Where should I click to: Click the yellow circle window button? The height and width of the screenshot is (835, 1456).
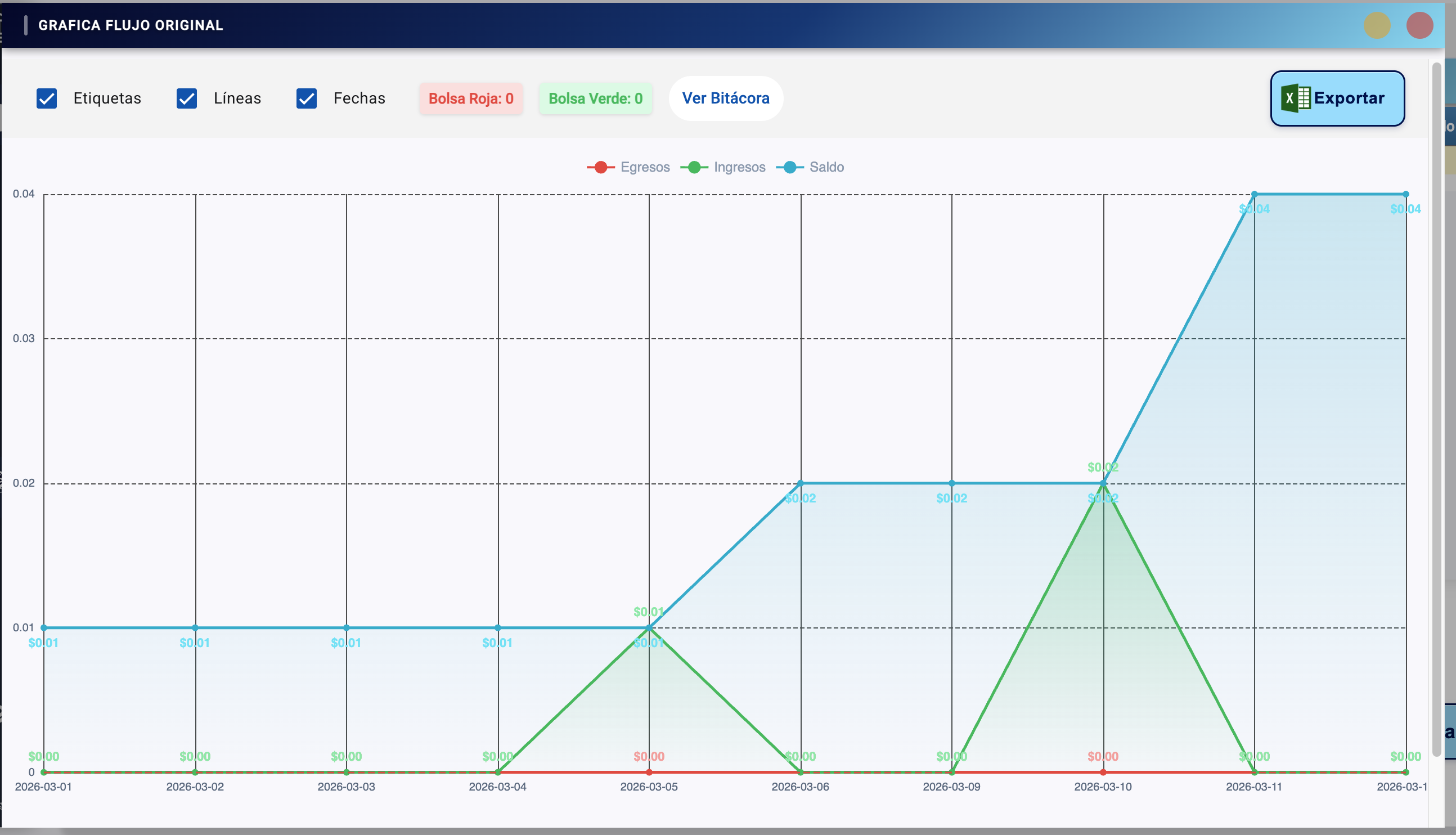coord(1377,25)
